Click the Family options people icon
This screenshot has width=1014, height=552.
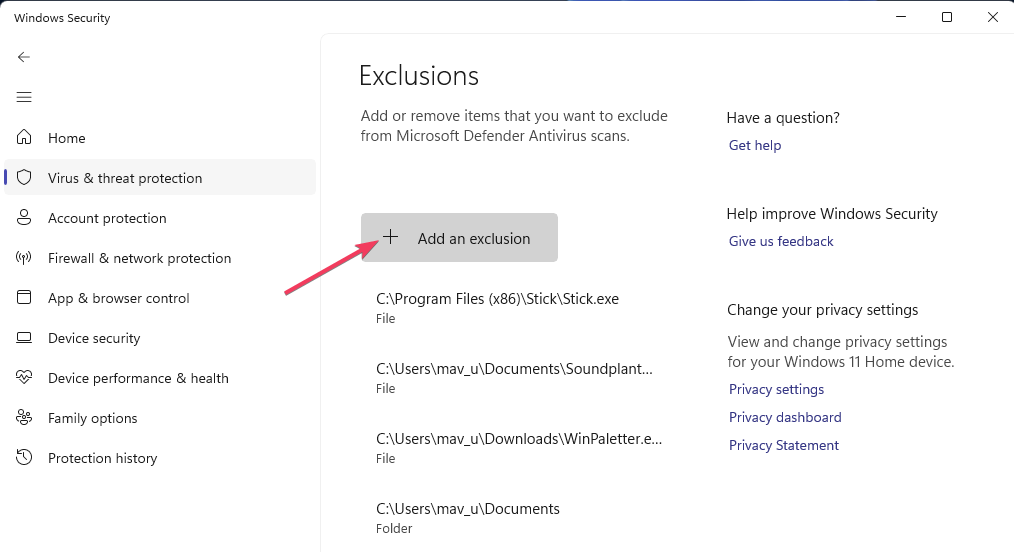click(x=25, y=418)
